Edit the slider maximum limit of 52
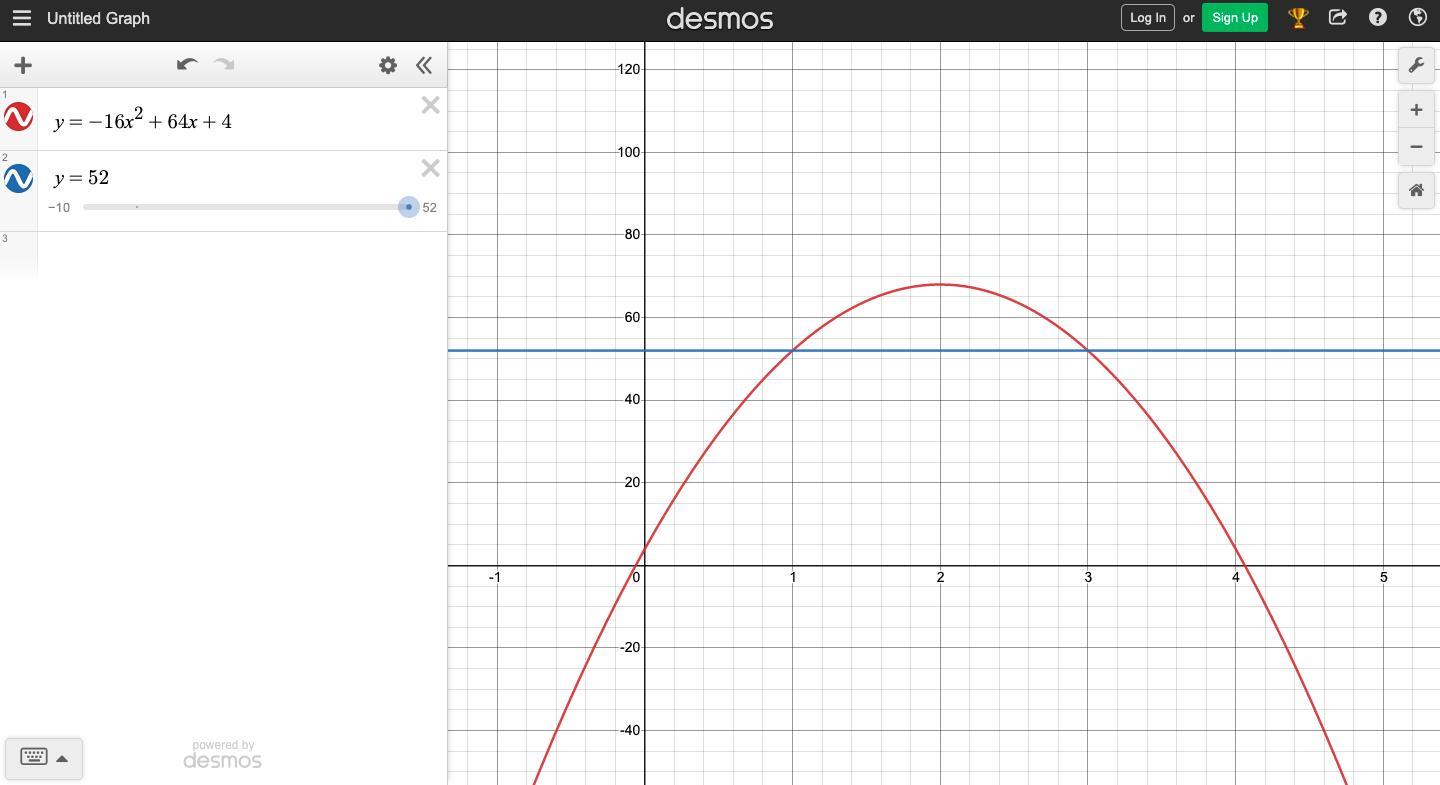 429,208
